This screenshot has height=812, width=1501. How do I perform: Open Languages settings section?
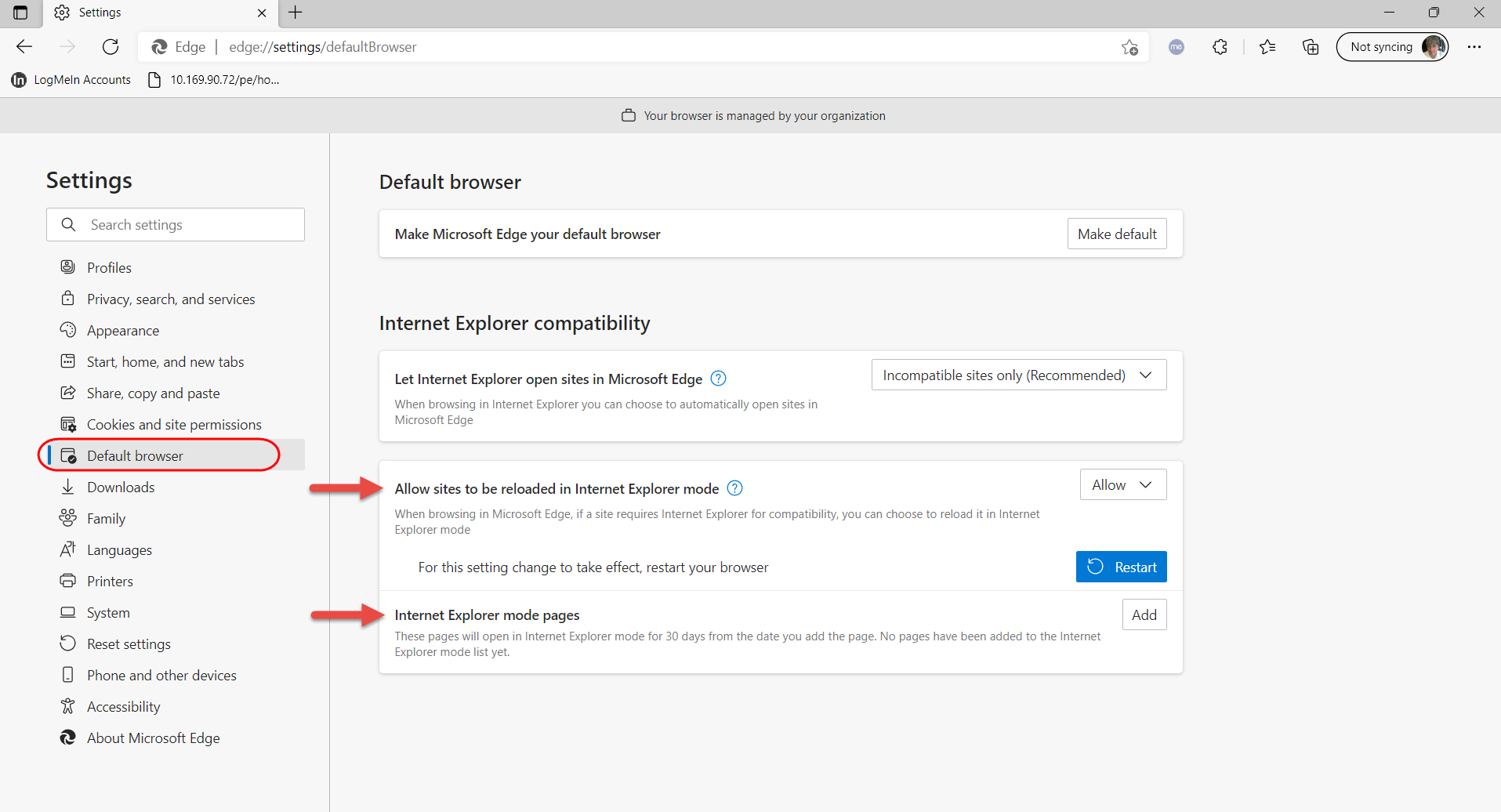[x=176, y=549]
